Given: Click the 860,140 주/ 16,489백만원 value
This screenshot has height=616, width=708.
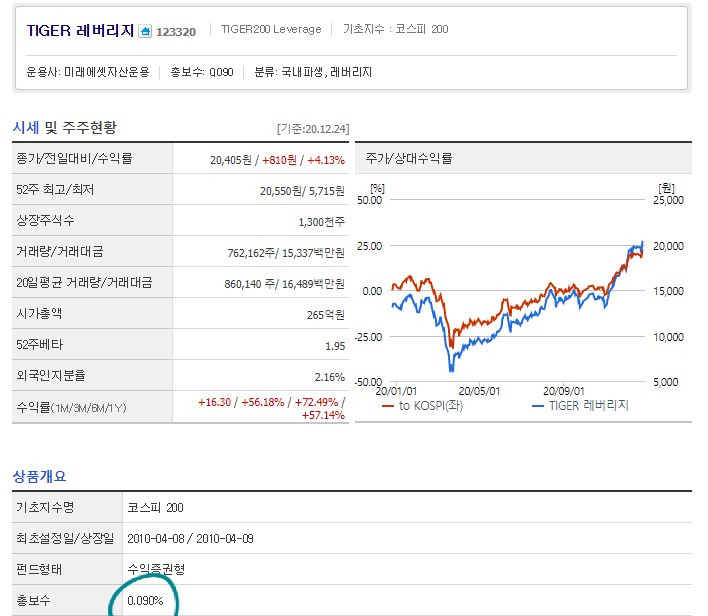Looking at the screenshot, I should click(x=284, y=284).
